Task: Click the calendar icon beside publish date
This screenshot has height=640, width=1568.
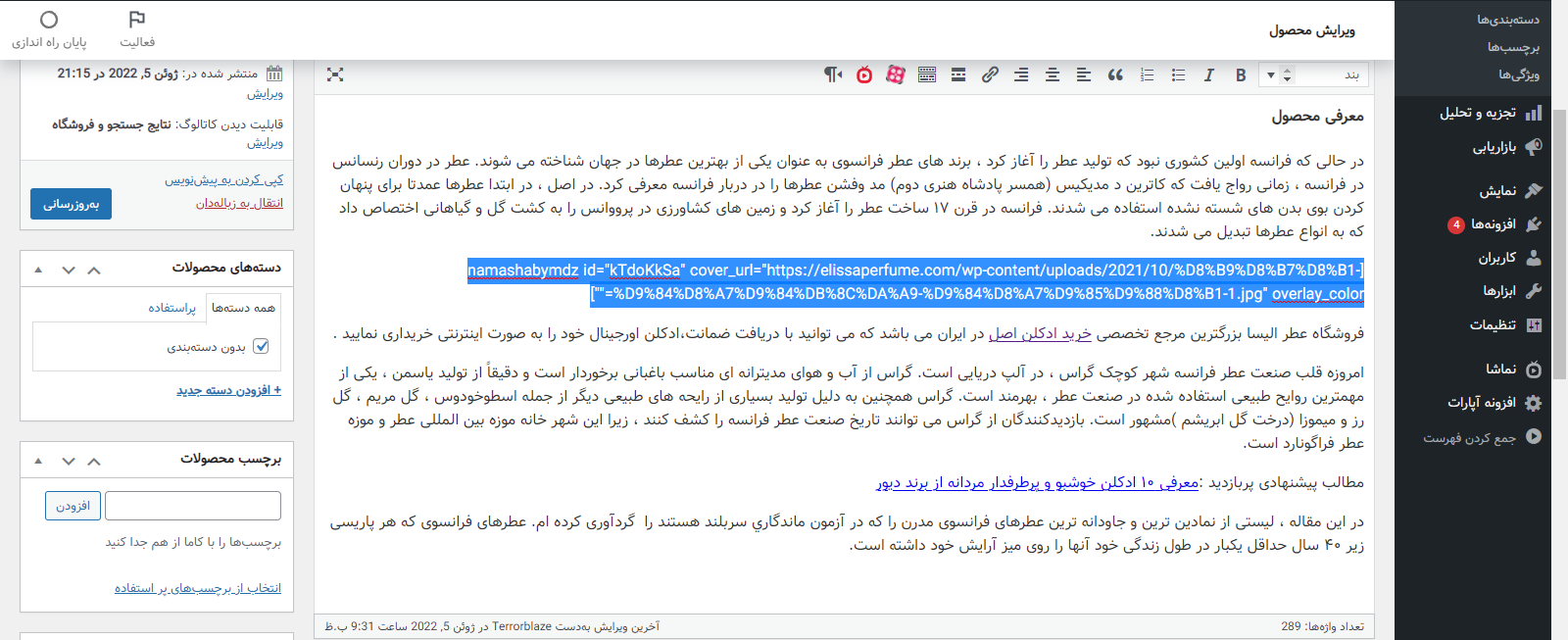Action: pos(274,74)
